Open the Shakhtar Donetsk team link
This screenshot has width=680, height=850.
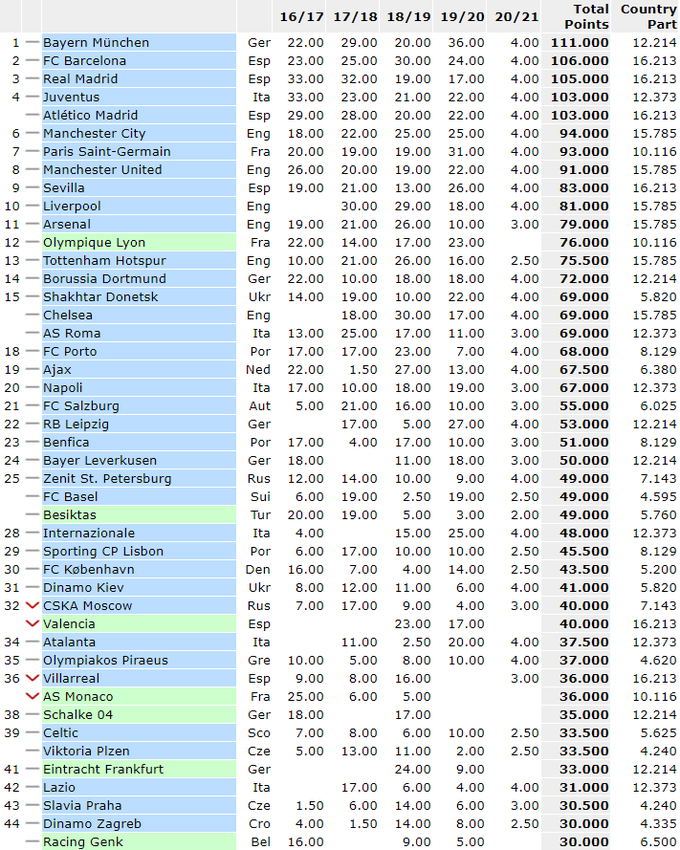coord(100,297)
